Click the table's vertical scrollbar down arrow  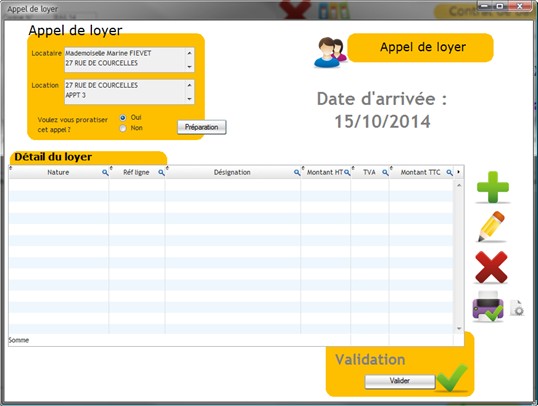pos(459,328)
